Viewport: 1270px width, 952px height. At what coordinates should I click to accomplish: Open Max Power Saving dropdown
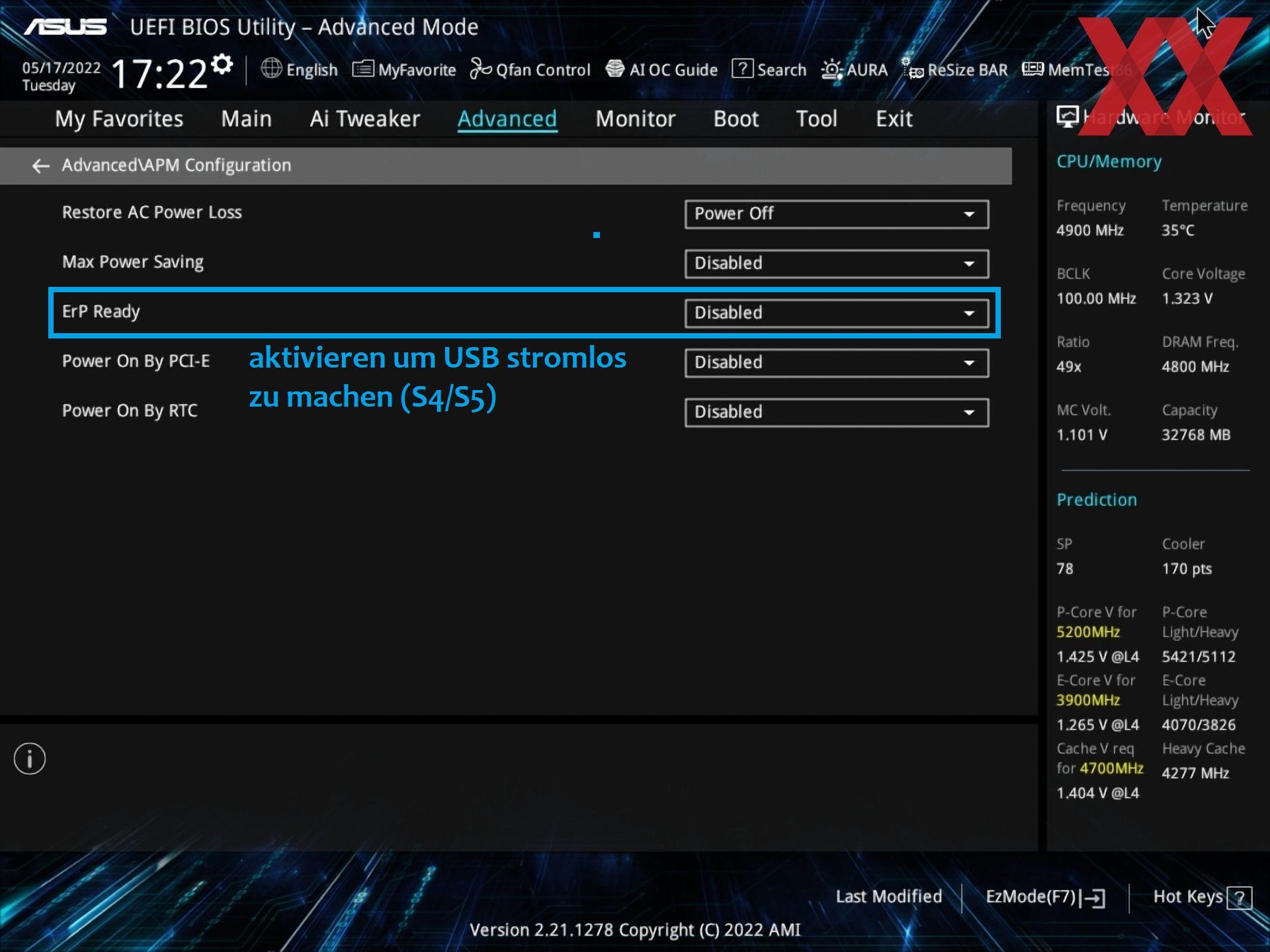pyautogui.click(x=836, y=264)
